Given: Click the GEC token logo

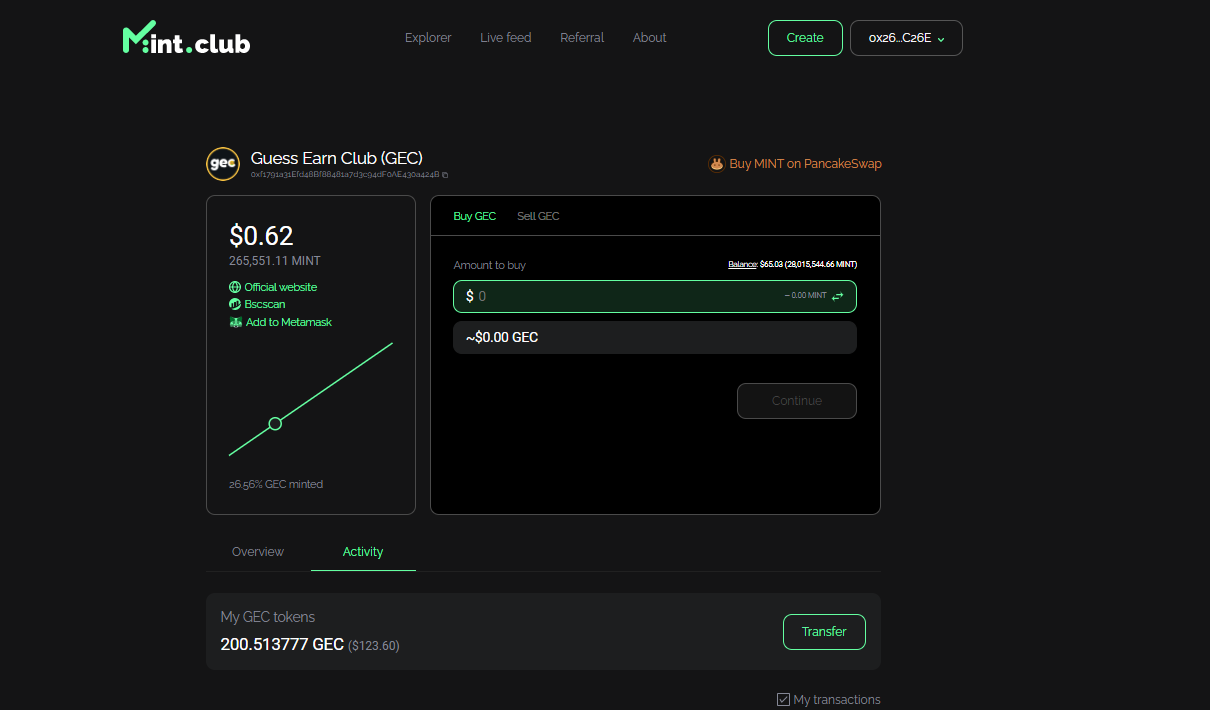Looking at the screenshot, I should pyautogui.click(x=222, y=163).
